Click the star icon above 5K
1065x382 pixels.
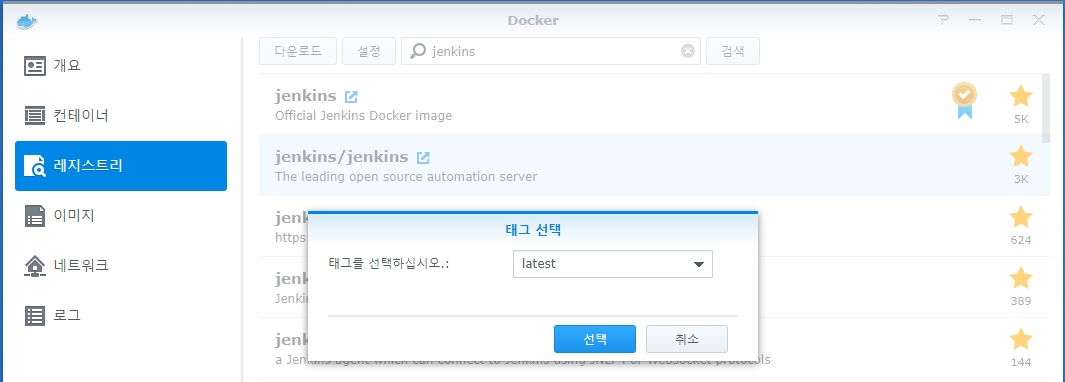point(1021,97)
